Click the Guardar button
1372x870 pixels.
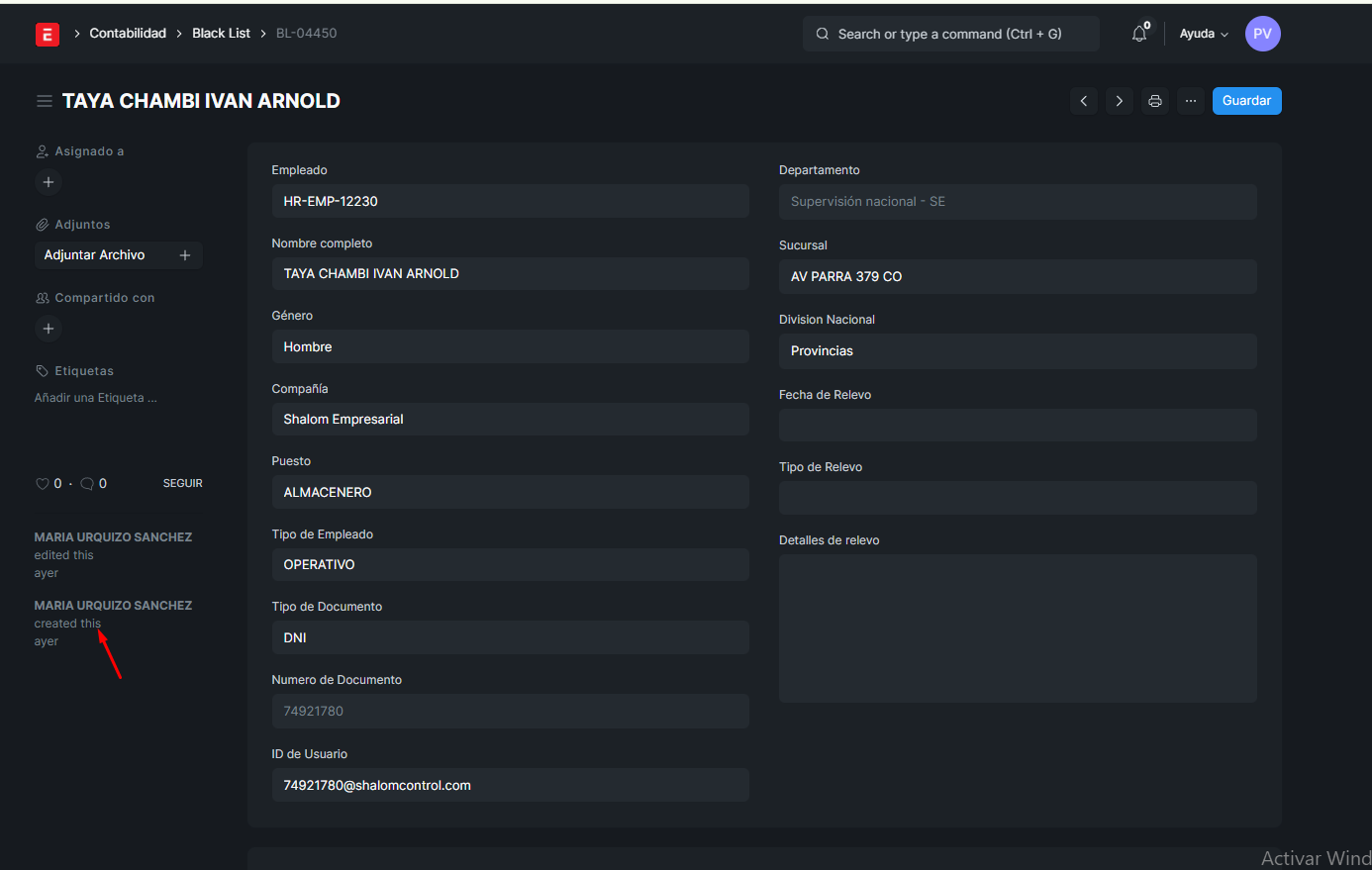click(x=1246, y=101)
